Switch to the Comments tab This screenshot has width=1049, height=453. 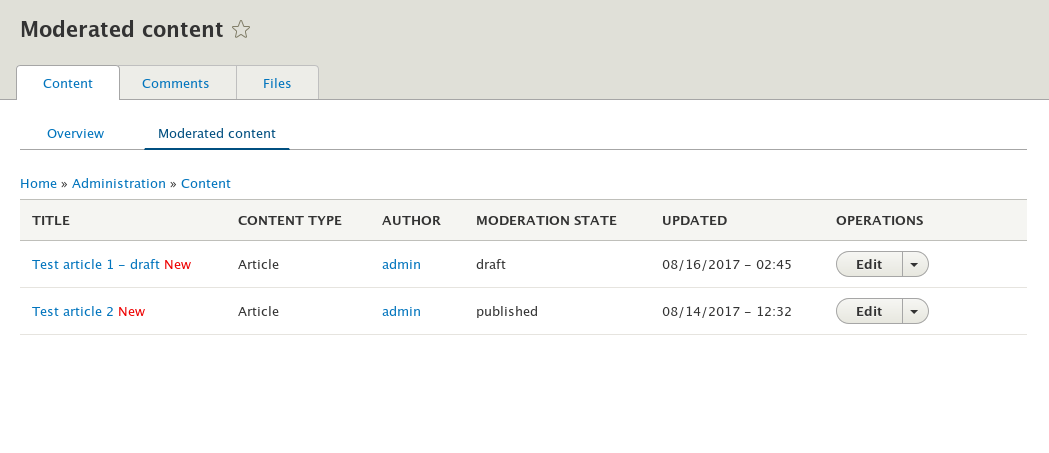click(175, 83)
